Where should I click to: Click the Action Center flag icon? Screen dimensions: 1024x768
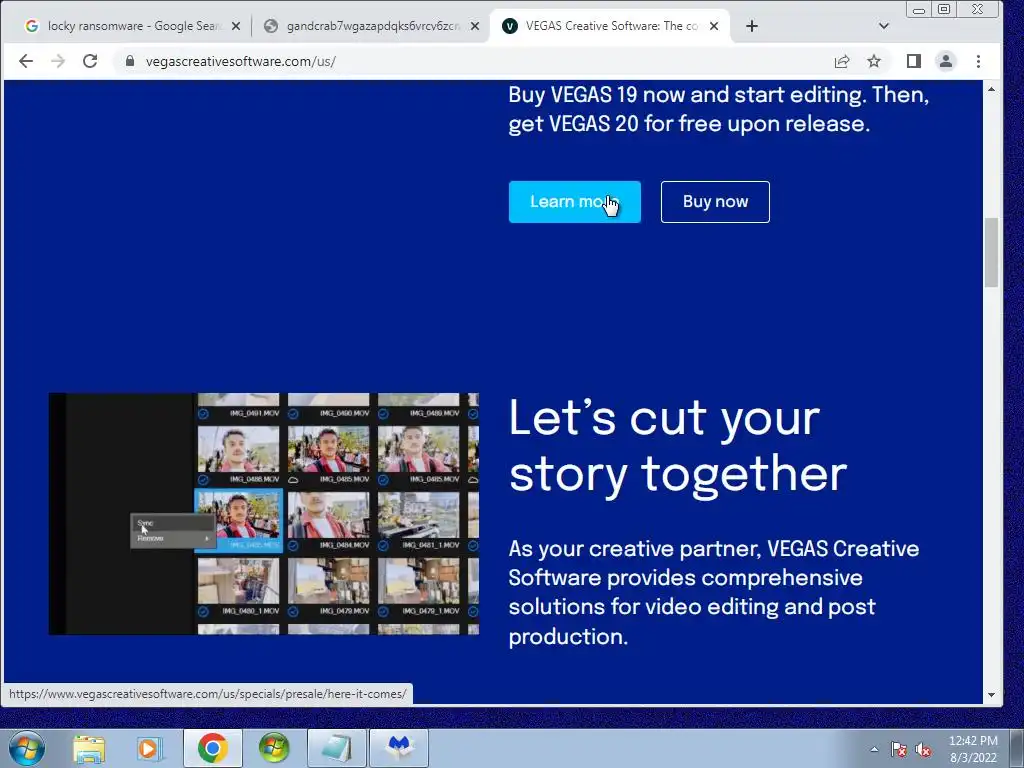[x=899, y=750]
